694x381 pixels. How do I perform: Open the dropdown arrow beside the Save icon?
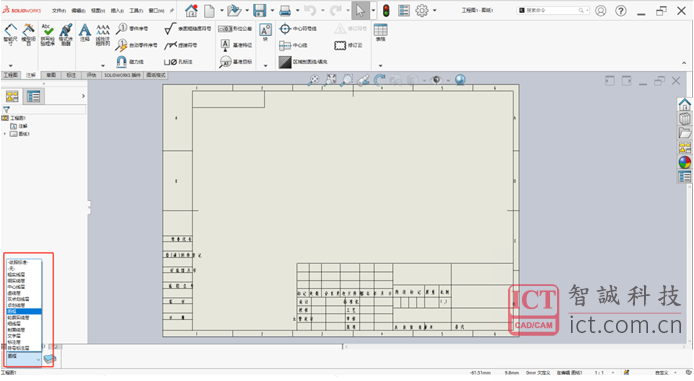pyautogui.click(x=272, y=10)
